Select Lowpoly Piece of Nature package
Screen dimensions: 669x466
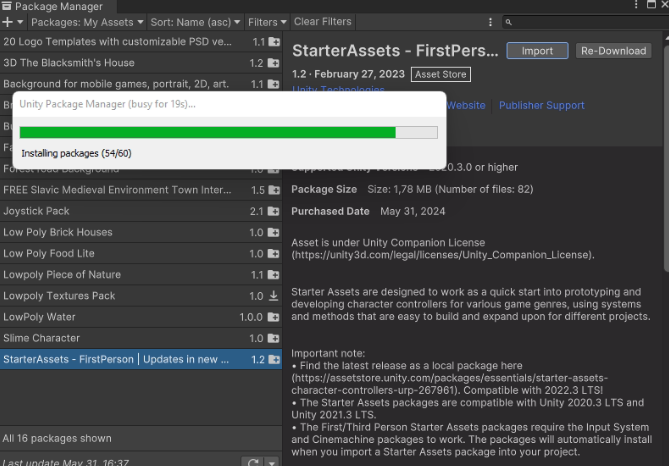(x=141, y=275)
